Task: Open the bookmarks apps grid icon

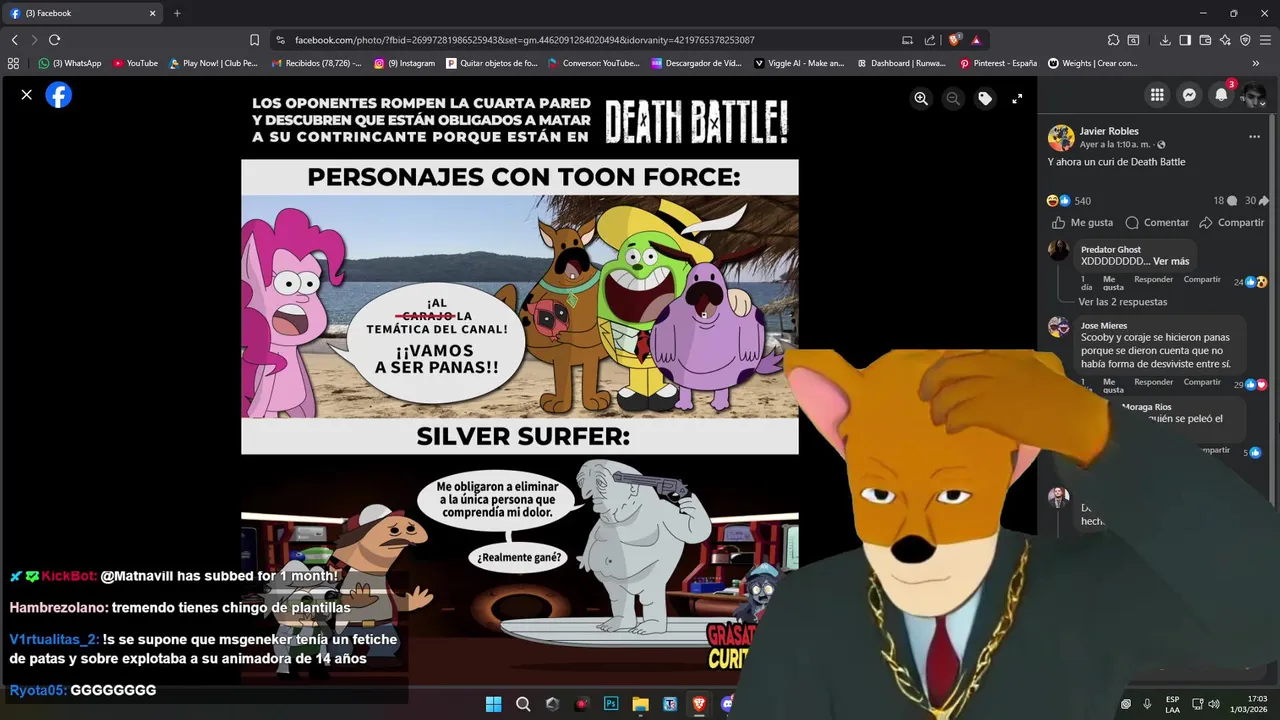Action: (13, 63)
